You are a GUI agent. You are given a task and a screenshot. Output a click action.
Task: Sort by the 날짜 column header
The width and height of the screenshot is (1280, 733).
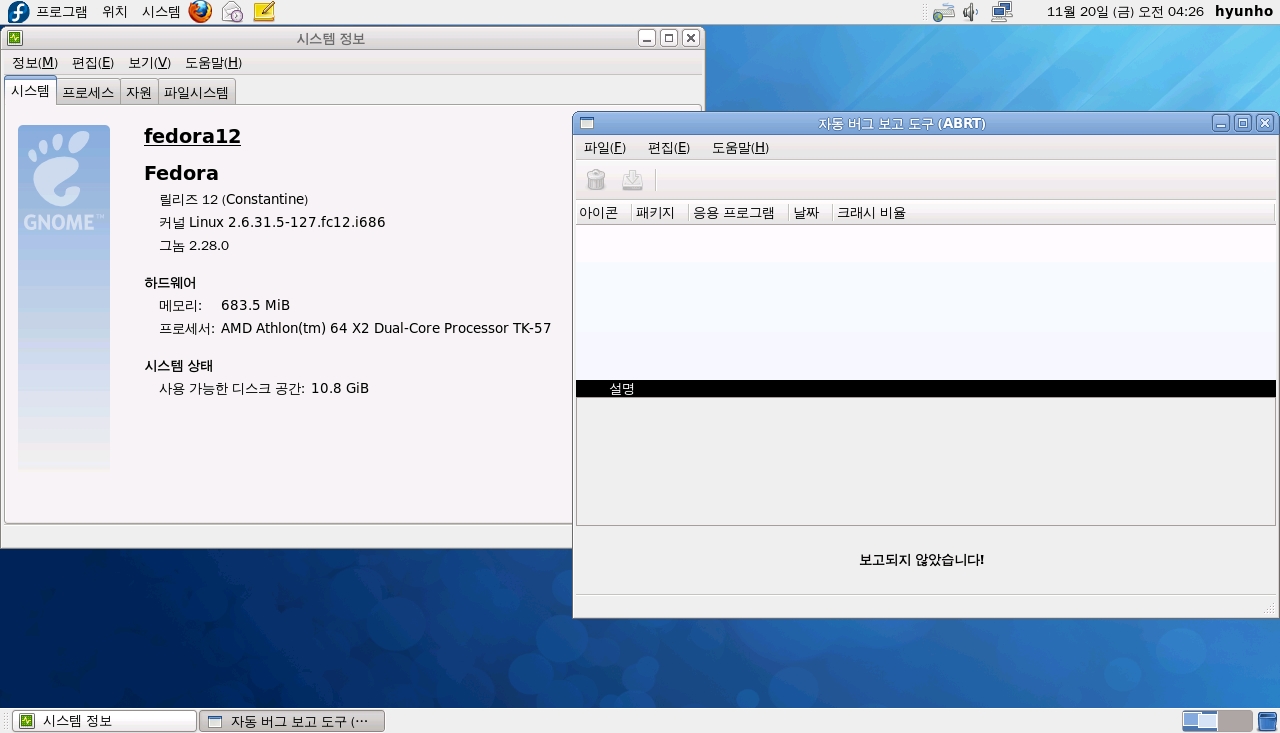(810, 213)
